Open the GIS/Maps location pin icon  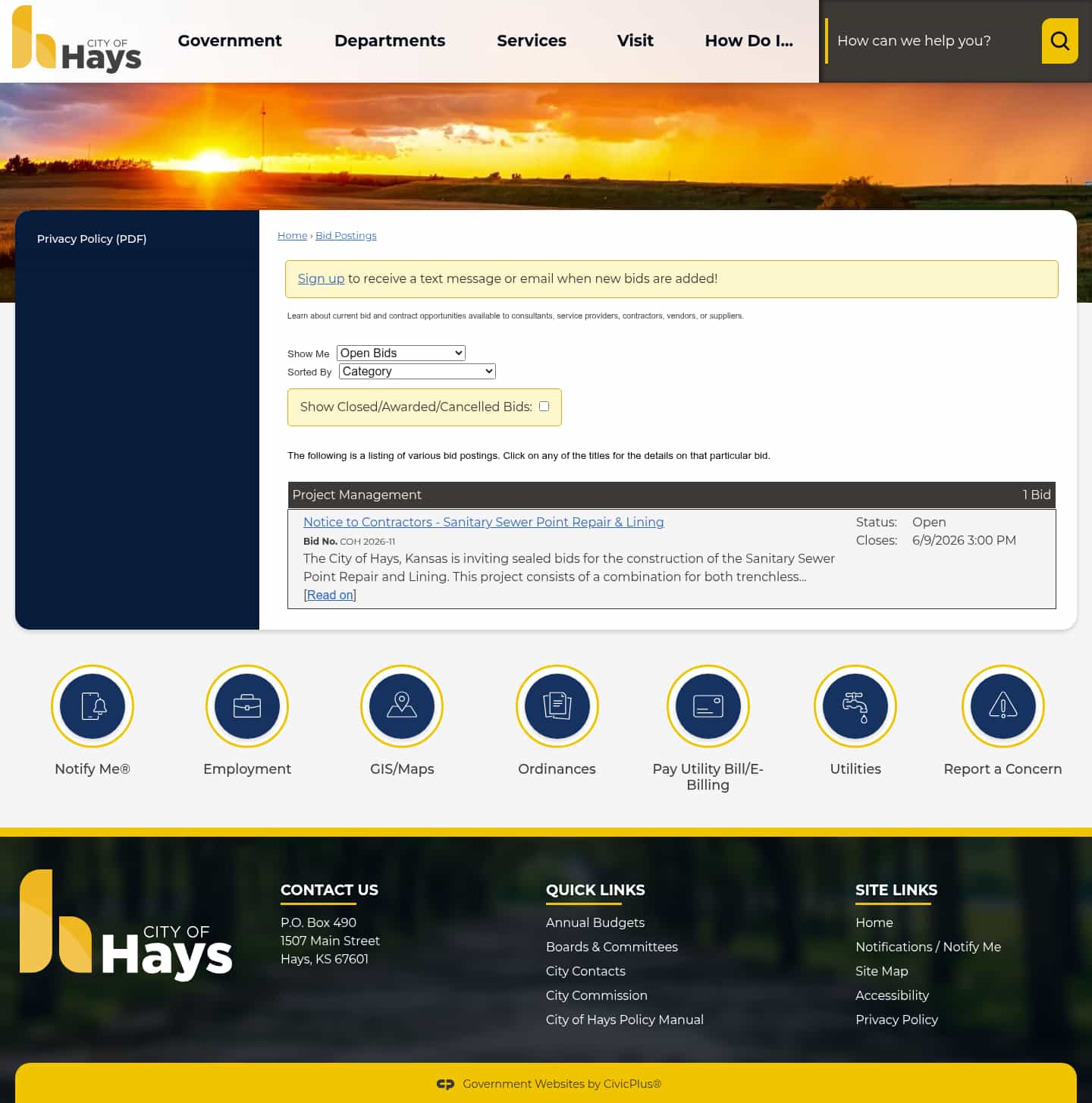tap(402, 706)
